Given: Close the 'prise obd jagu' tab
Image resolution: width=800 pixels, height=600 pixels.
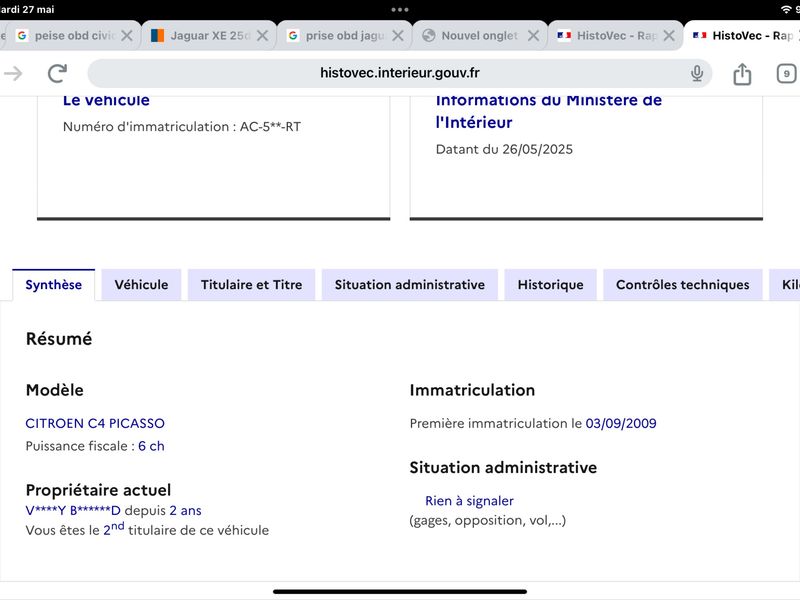Looking at the screenshot, I should tap(398, 35).
